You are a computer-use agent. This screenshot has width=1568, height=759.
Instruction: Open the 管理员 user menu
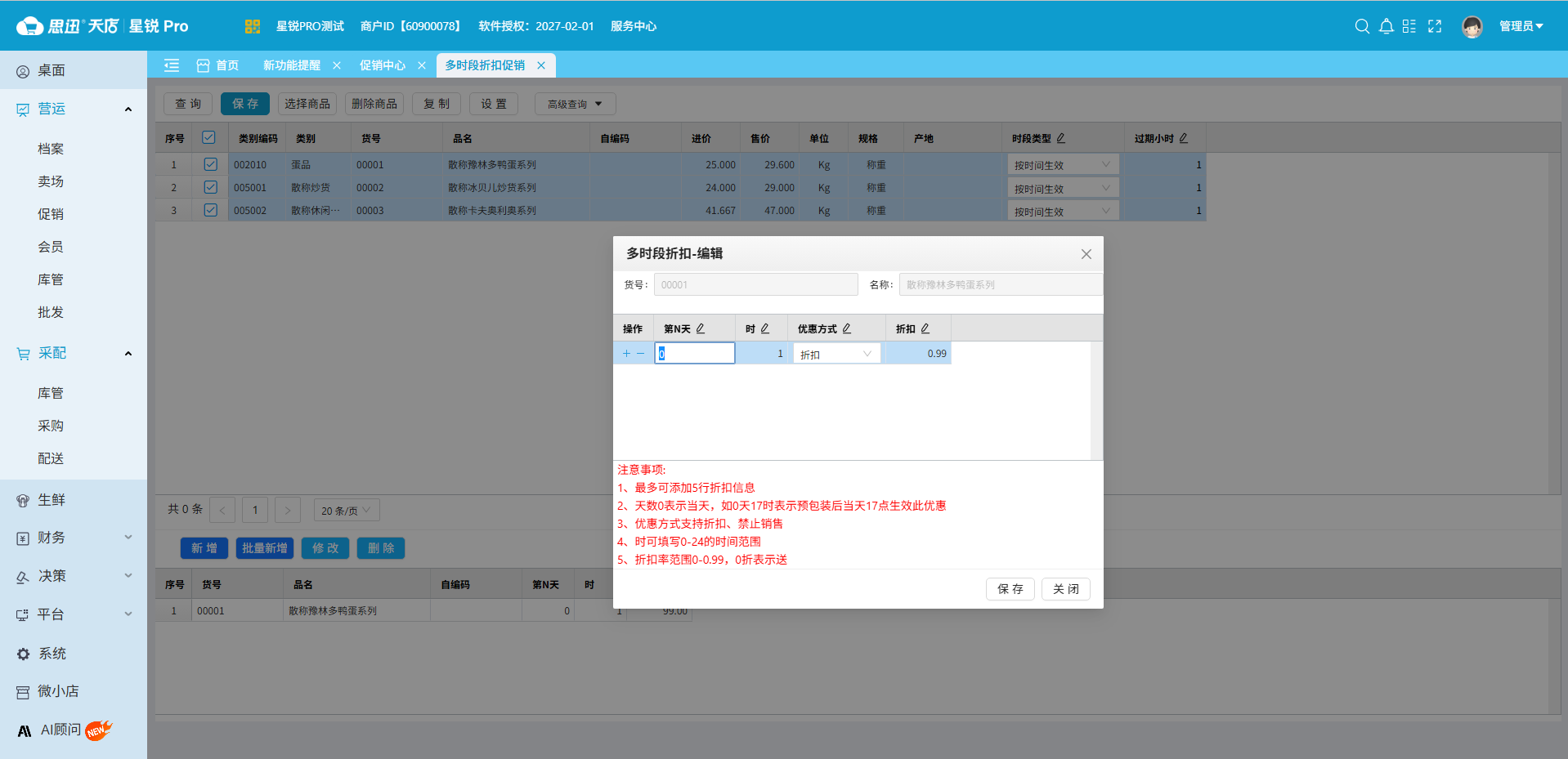(1520, 26)
